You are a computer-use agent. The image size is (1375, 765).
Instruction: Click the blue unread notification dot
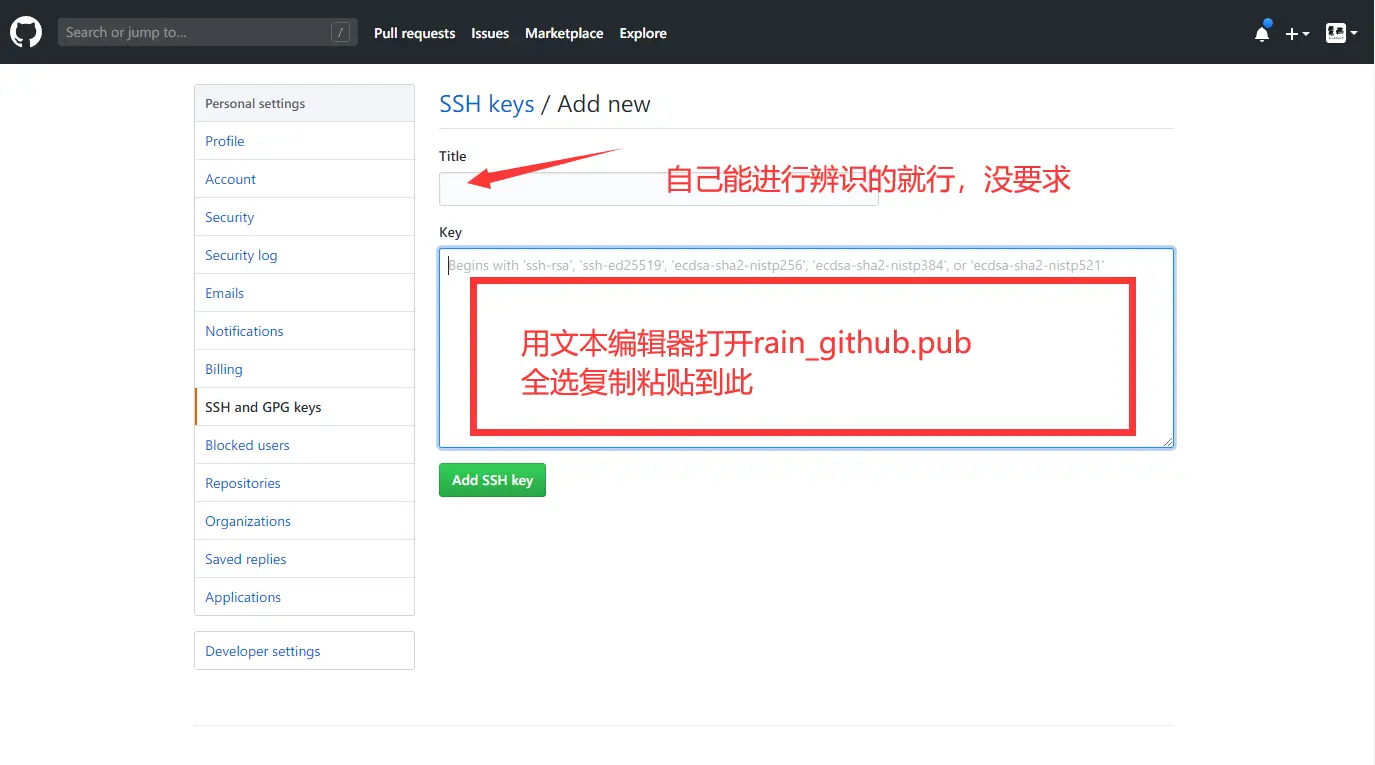click(x=1268, y=22)
